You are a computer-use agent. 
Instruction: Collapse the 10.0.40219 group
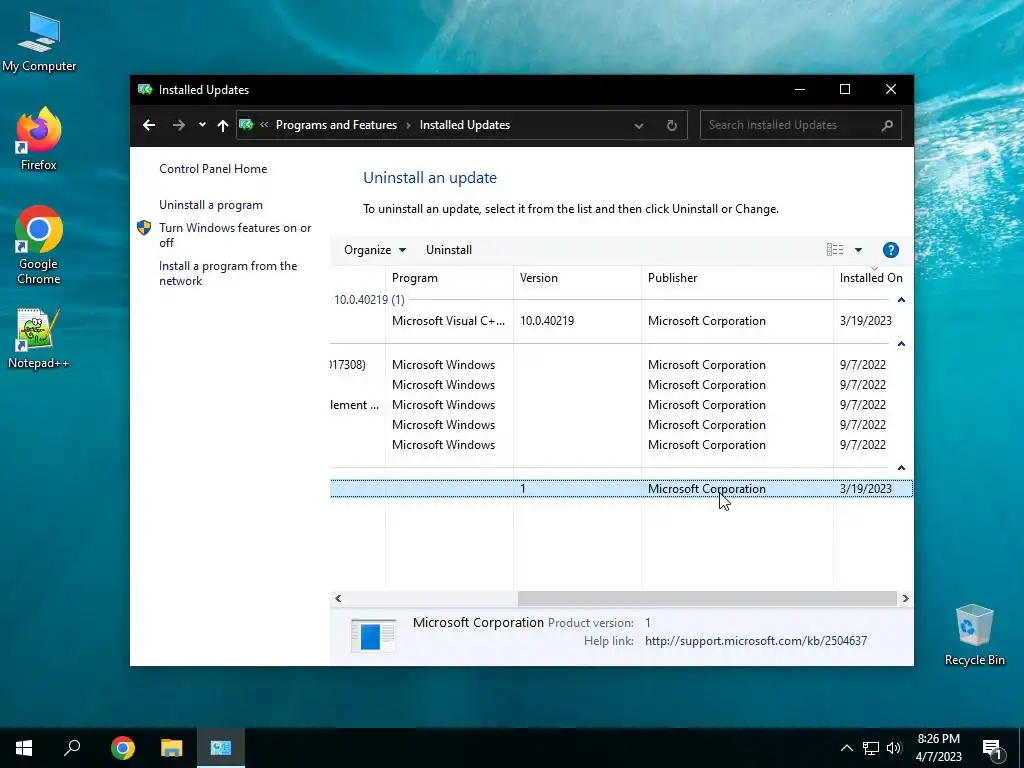pos(901,300)
